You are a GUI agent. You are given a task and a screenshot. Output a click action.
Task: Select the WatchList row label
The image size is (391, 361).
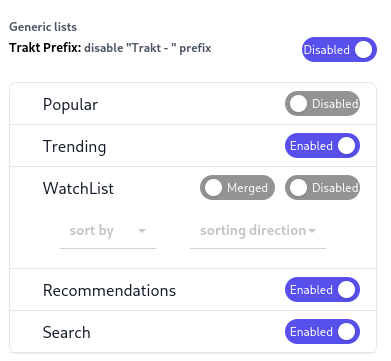point(78,188)
